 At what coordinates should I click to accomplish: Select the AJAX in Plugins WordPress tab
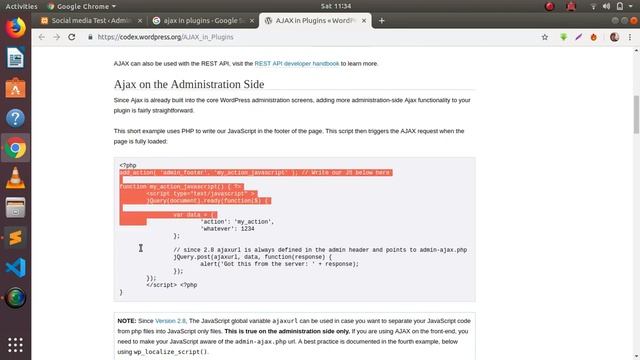click(x=315, y=20)
